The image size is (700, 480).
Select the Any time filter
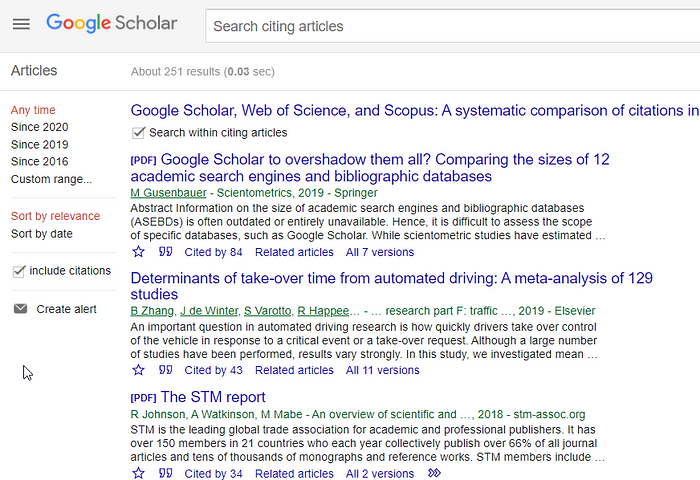point(33,110)
